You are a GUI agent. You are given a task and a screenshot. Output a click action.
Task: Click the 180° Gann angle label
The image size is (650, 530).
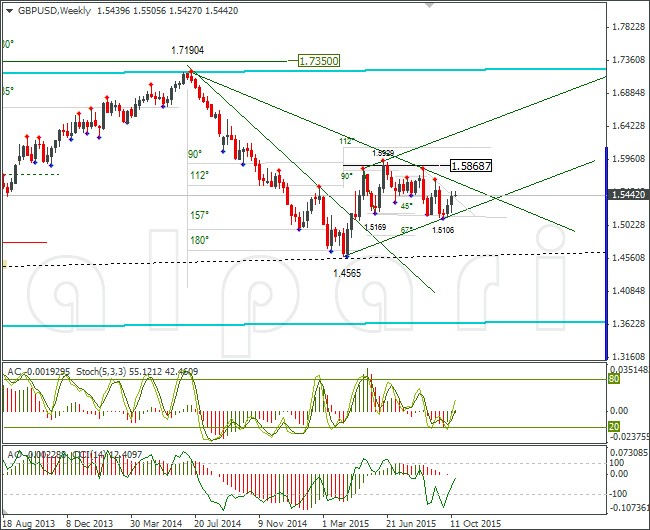(199, 240)
